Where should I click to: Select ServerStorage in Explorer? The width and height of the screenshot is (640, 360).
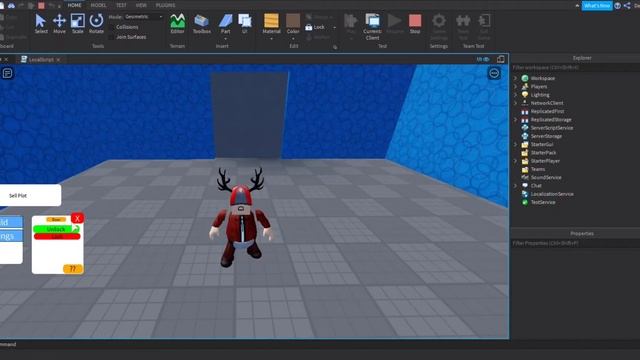point(546,136)
